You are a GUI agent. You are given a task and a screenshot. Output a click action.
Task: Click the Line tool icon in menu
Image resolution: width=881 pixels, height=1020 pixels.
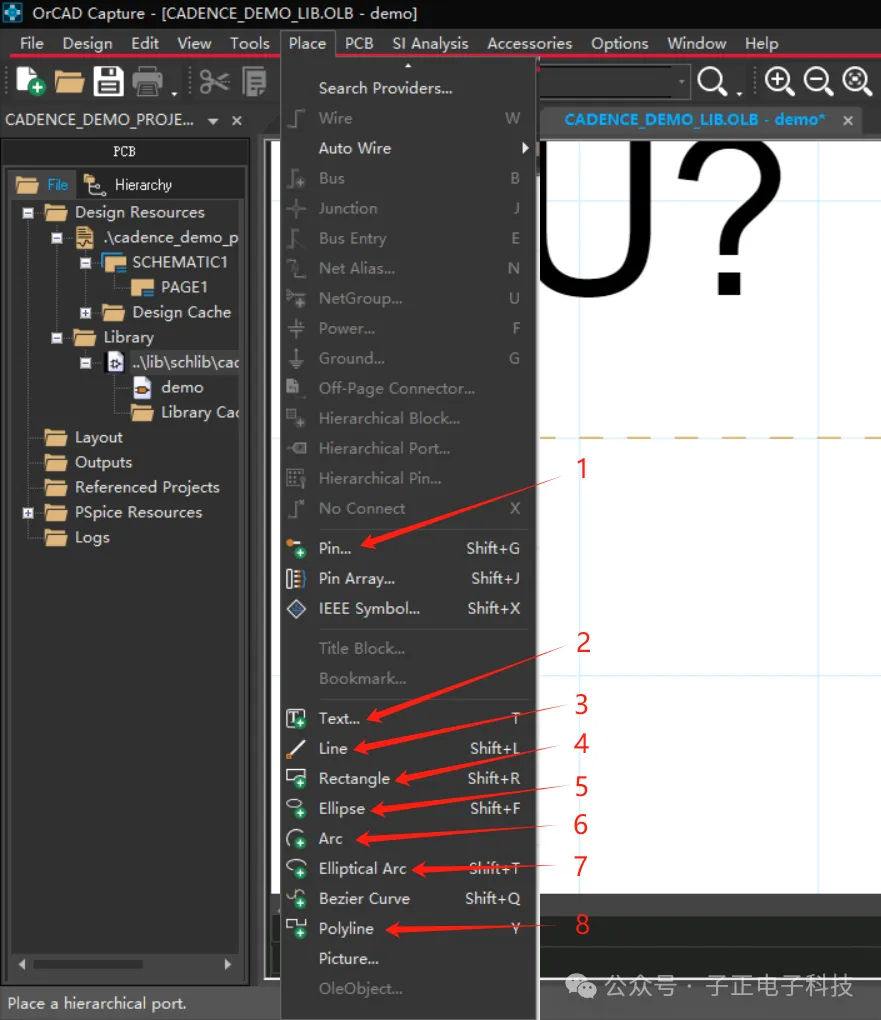click(296, 749)
